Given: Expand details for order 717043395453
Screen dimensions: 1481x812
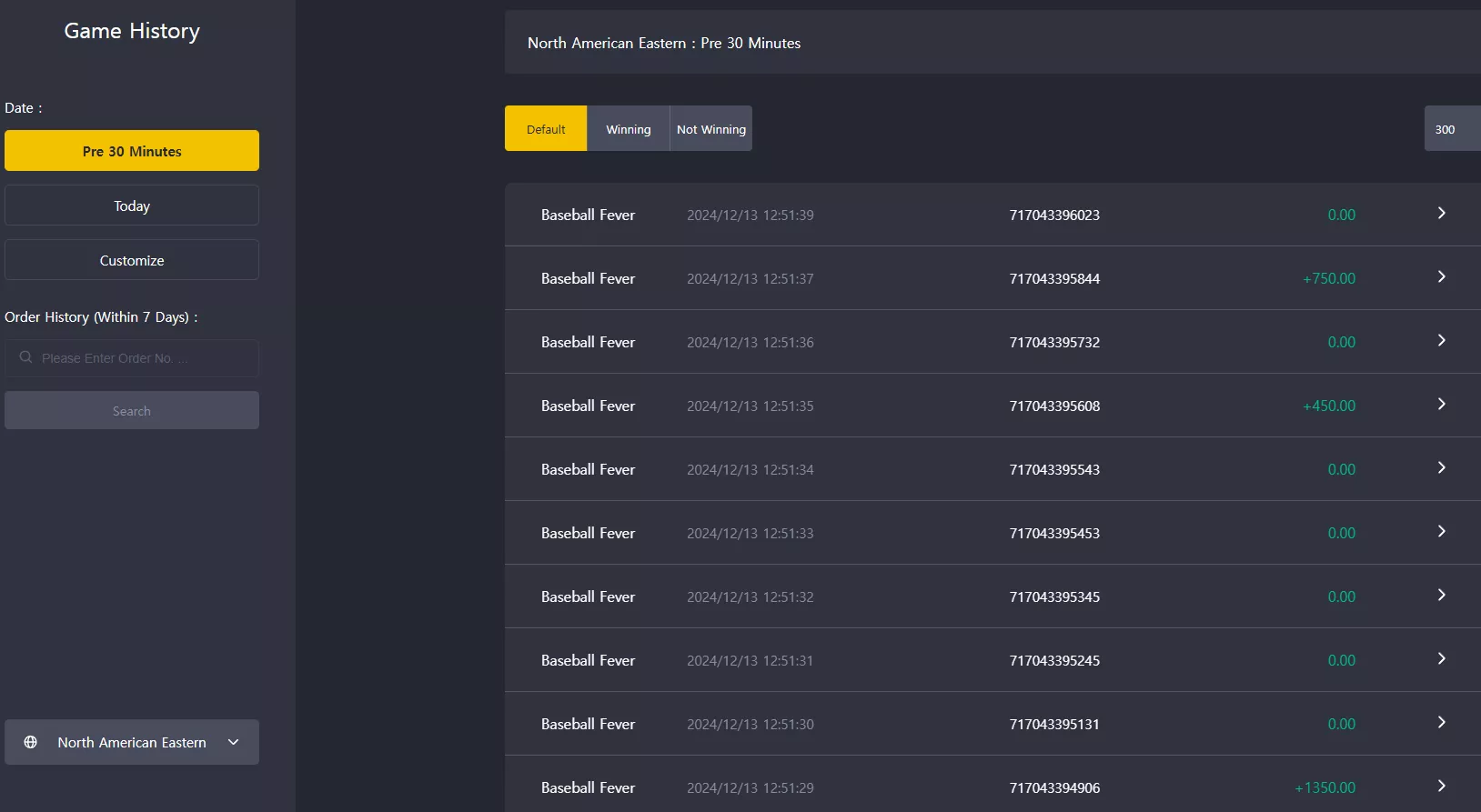Looking at the screenshot, I should 1441,531.
